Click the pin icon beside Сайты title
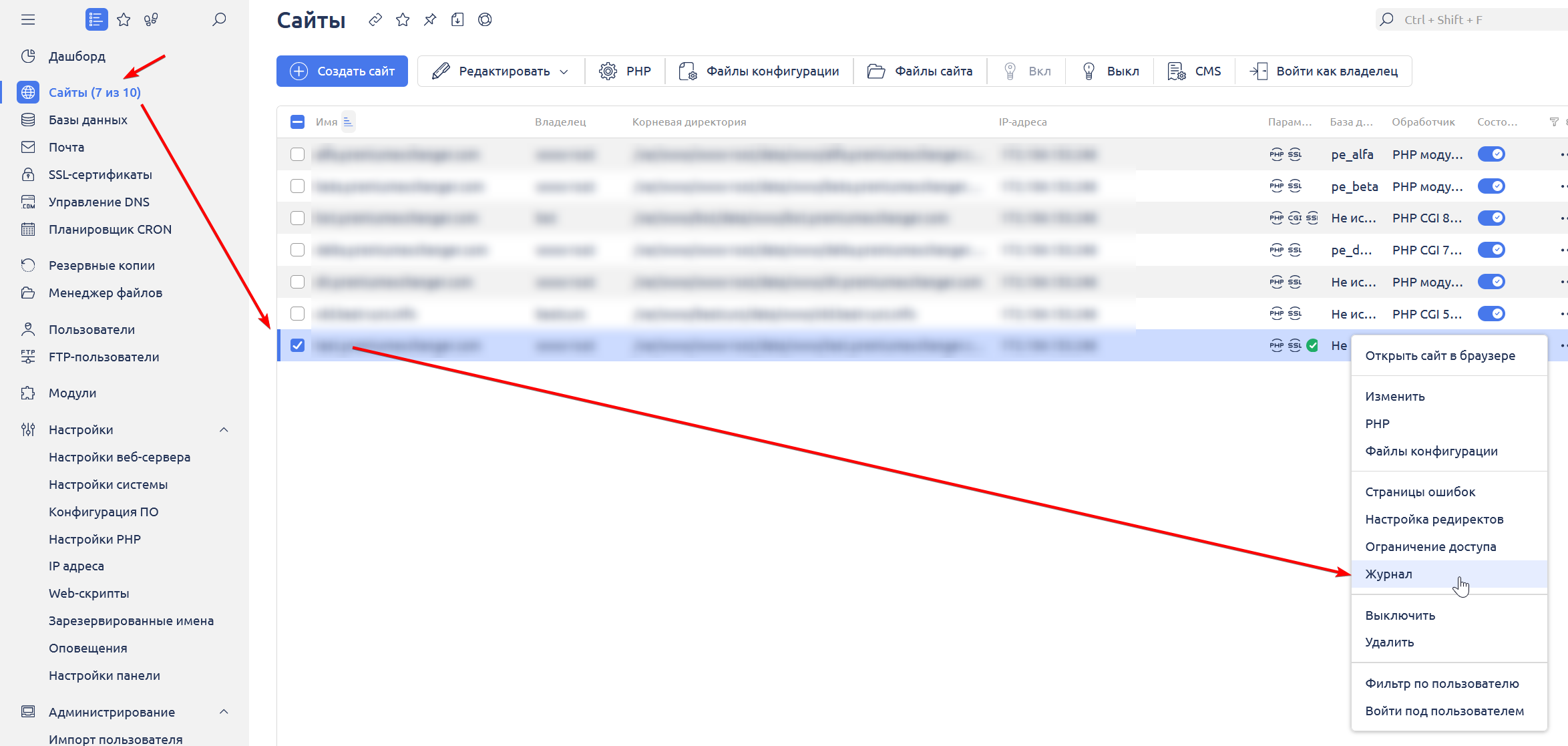This screenshot has height=746, width=1568. [x=430, y=20]
